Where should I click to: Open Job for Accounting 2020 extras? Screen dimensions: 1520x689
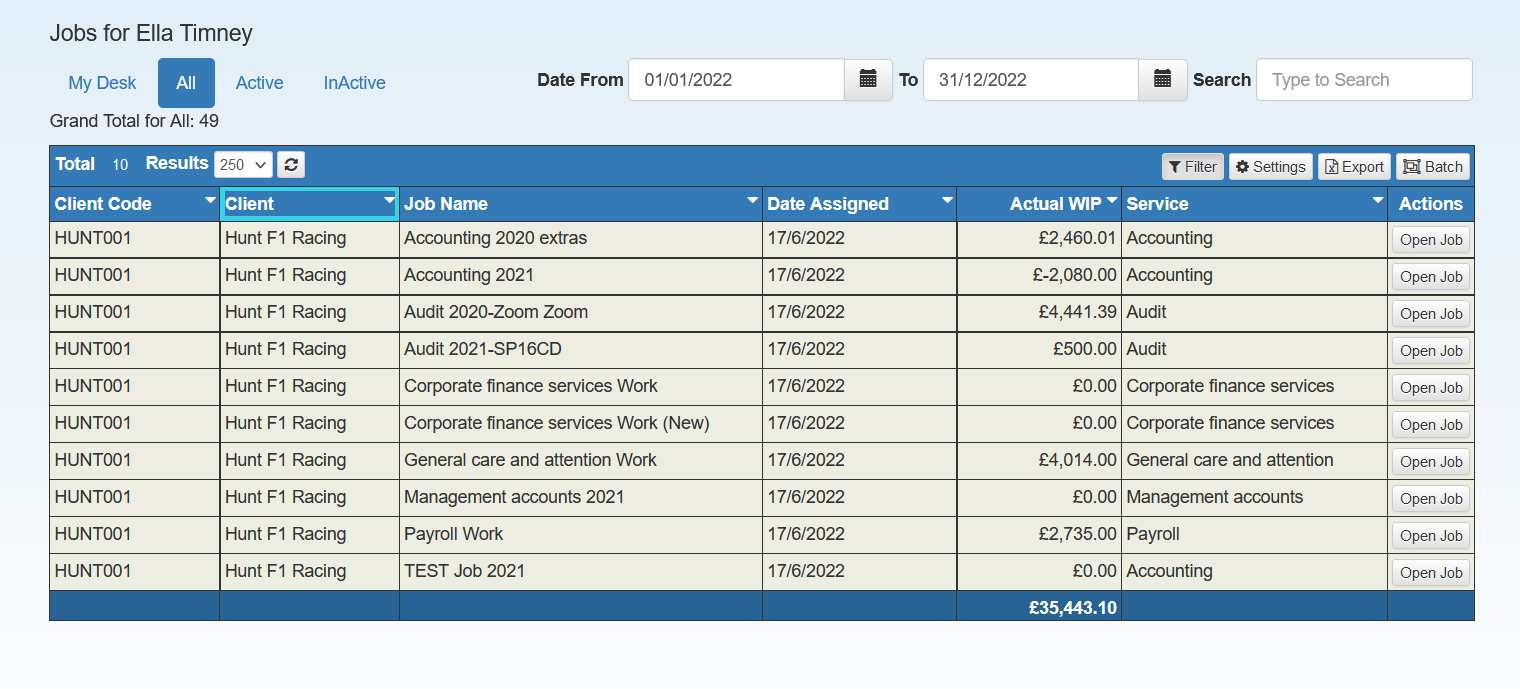tap(1430, 240)
